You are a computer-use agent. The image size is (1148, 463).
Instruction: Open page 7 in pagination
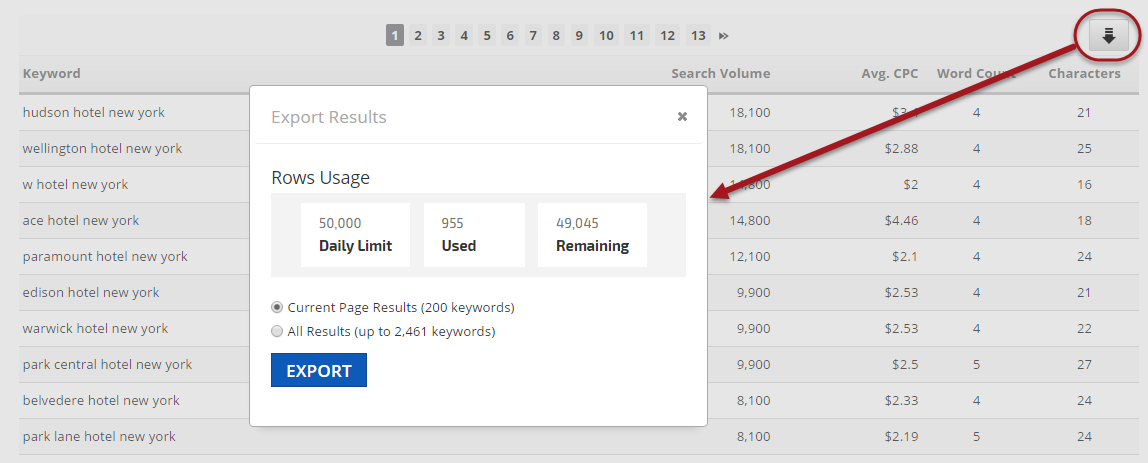(533, 36)
